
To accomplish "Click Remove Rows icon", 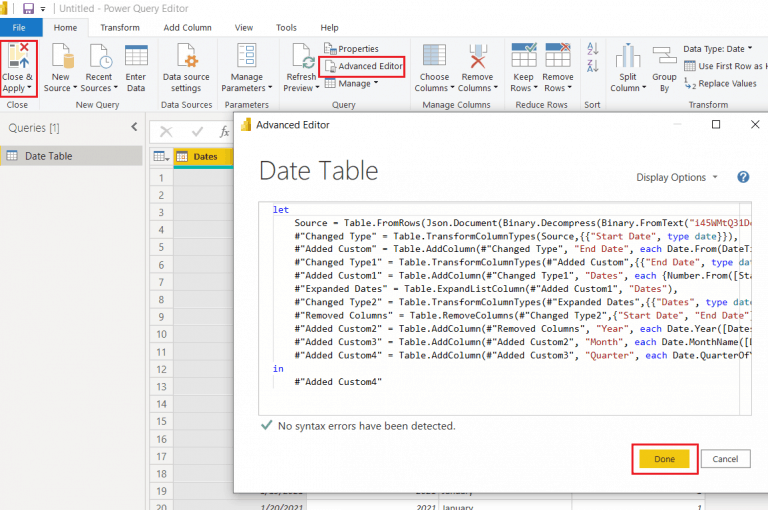I will coord(558,55).
